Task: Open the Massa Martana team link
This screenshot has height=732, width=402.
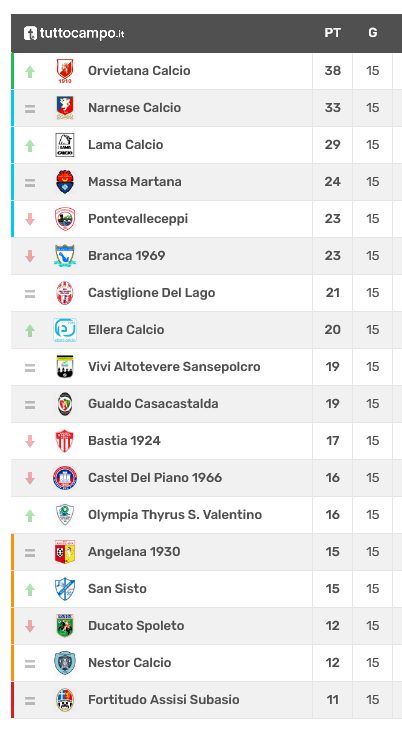Action: click(135, 182)
